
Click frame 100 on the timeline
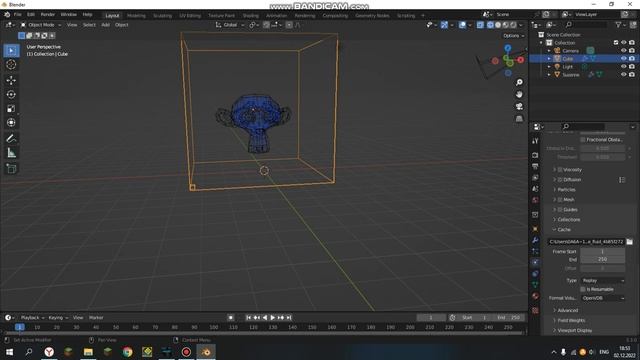tap(213, 327)
